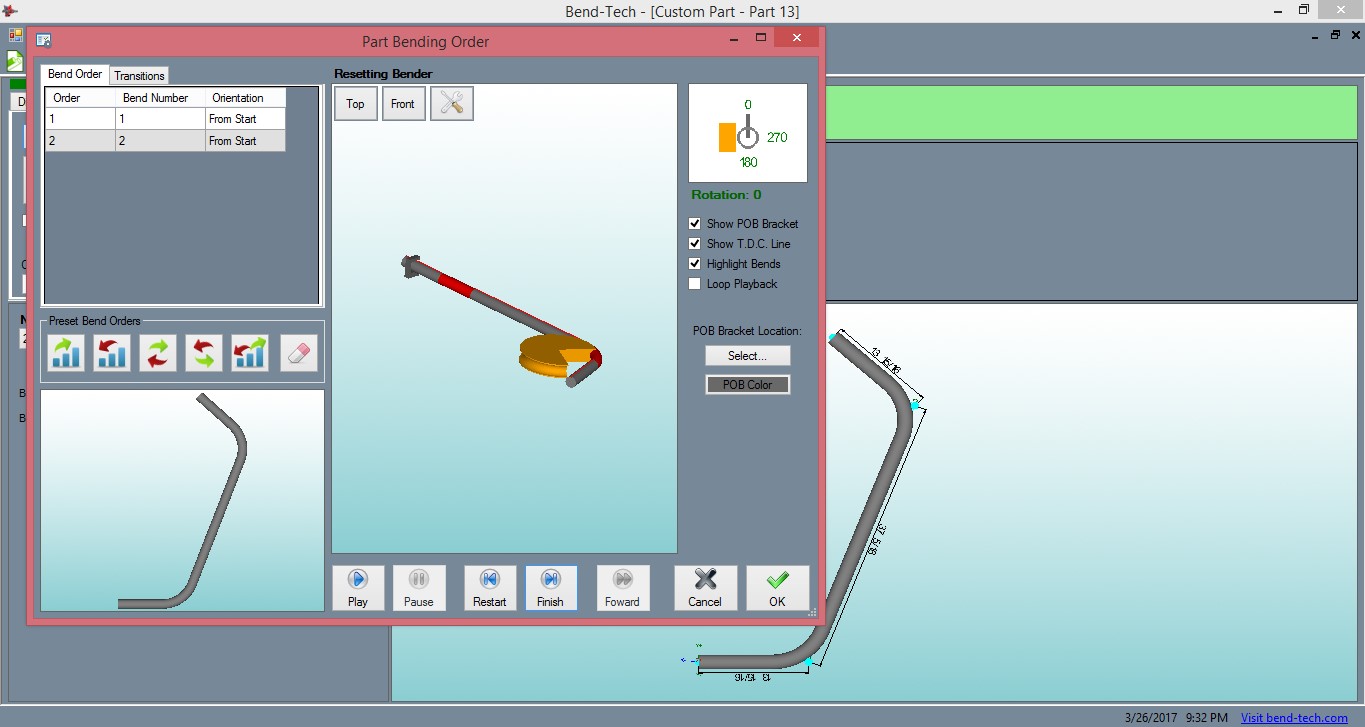
Task: Select Bend Number cell in order row 2
Action: click(160, 141)
